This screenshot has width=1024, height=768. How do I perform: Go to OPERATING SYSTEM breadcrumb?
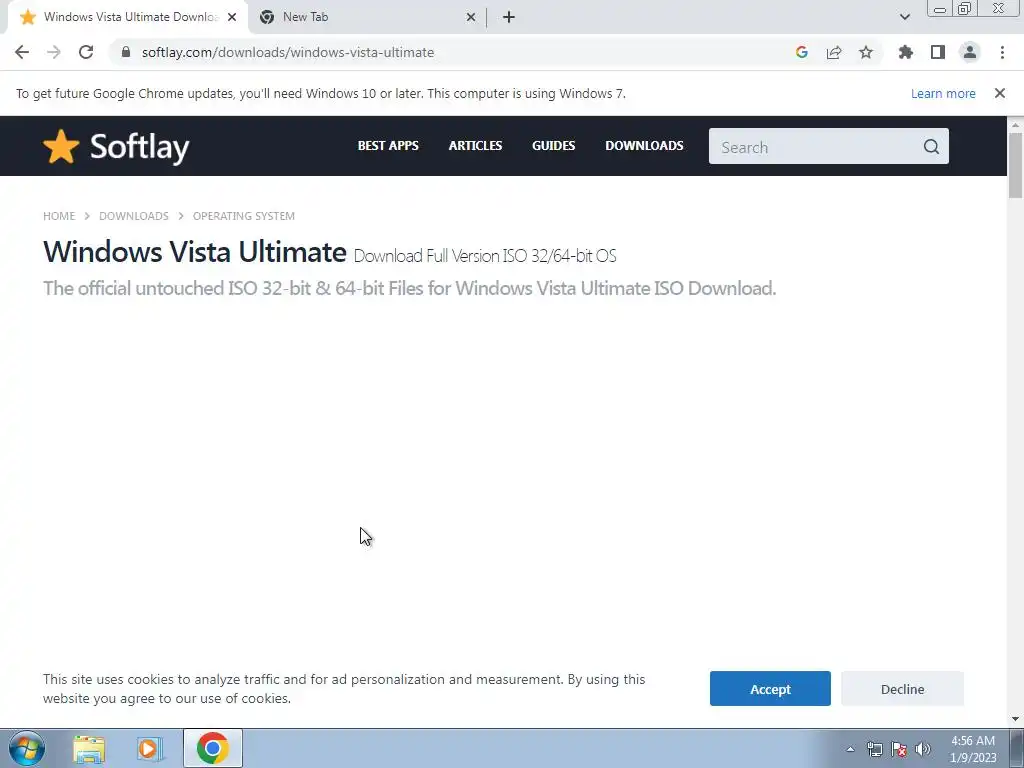point(244,216)
